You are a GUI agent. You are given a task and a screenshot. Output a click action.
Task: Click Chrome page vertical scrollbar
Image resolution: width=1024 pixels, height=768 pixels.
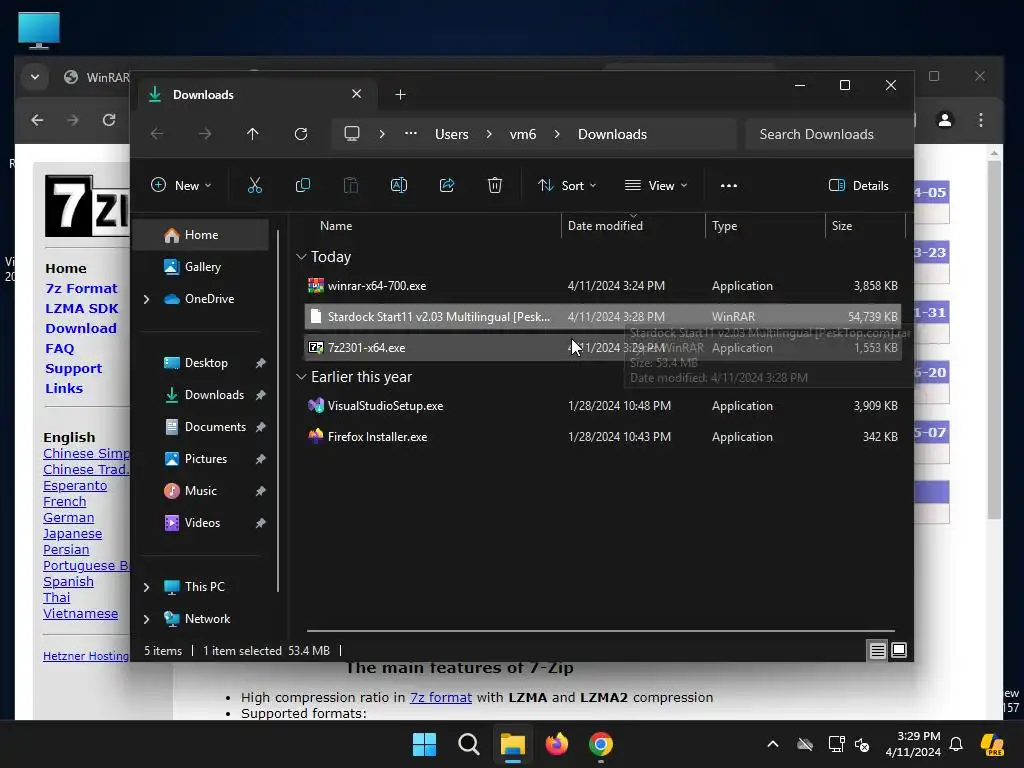(x=994, y=340)
